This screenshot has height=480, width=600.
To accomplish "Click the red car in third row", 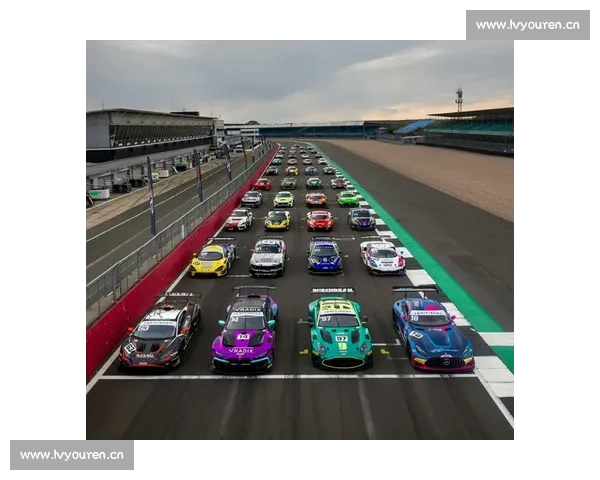I will 320,220.
